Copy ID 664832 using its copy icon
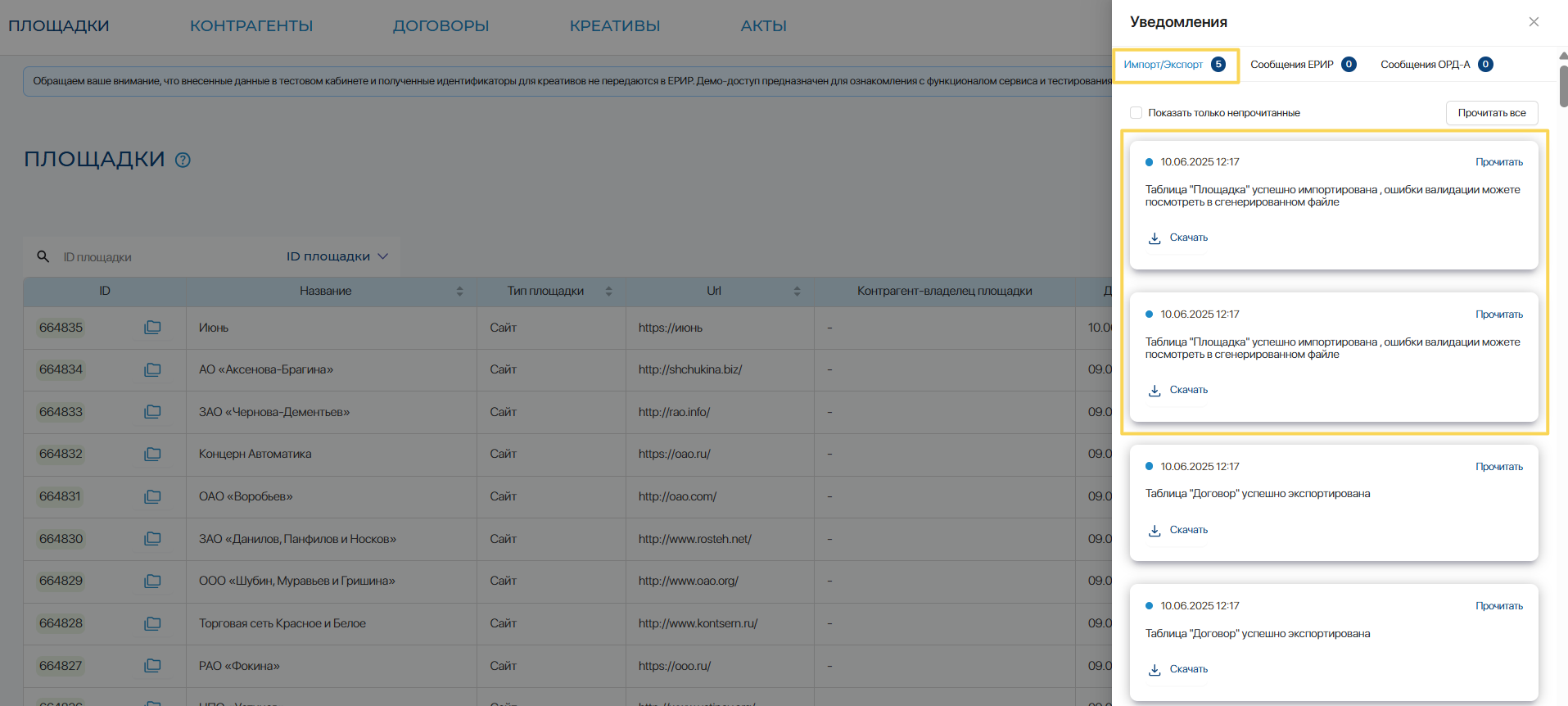Image resolution: width=1568 pixels, height=706 pixels. 152,454
